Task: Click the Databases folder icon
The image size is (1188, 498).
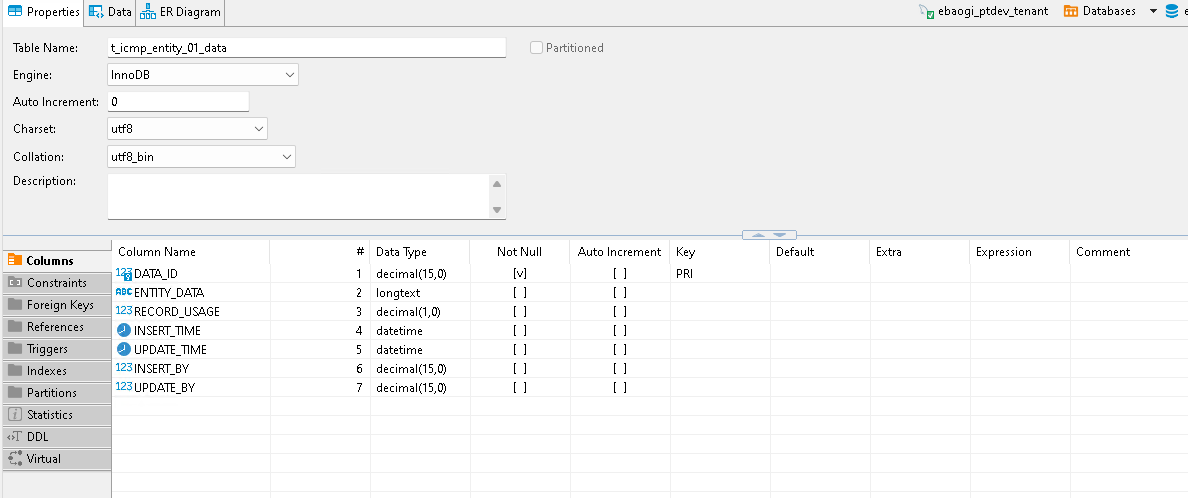Action: tap(1071, 11)
